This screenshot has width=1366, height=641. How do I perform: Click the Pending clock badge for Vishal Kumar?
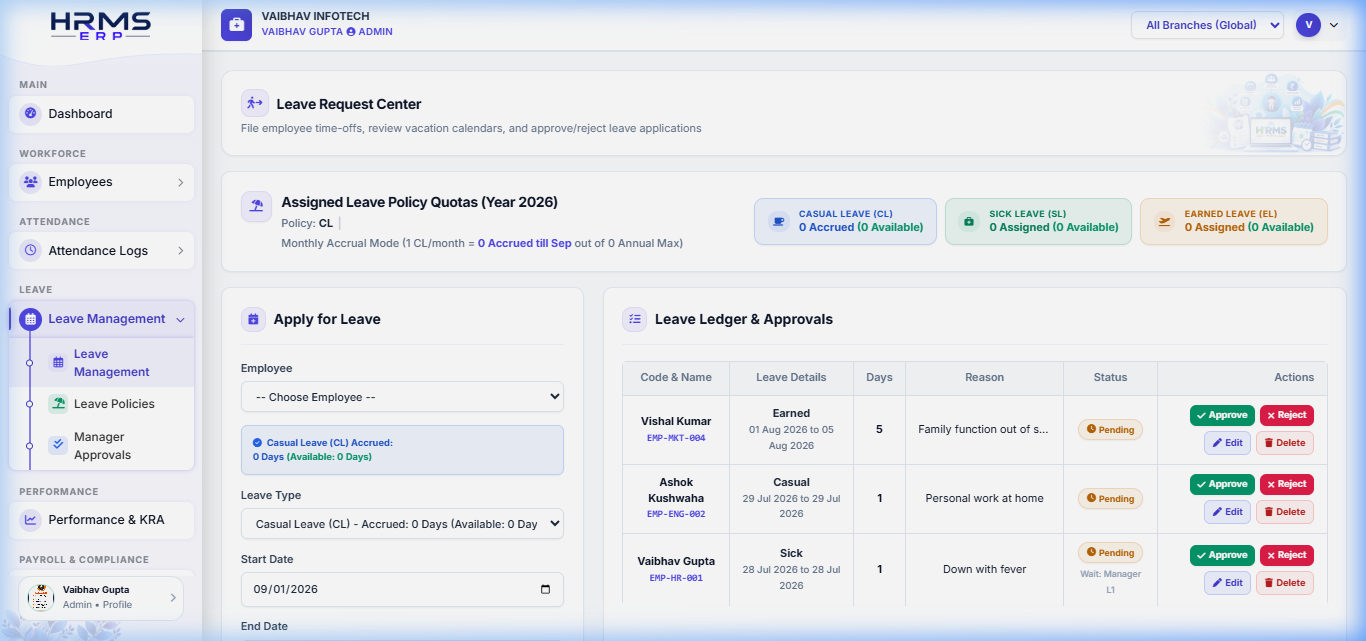click(1110, 429)
